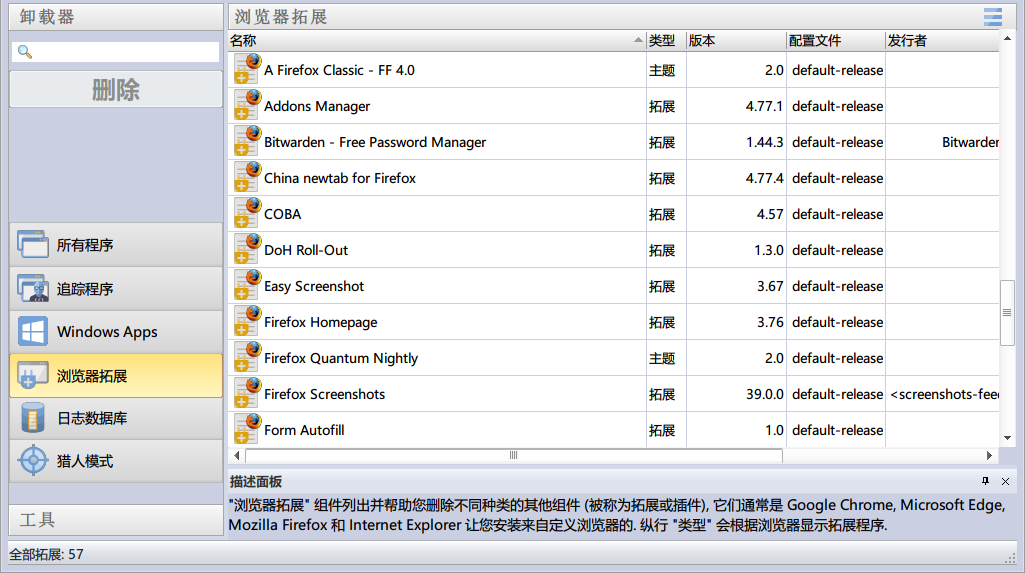The image size is (1025, 573).
Task: Click the Hunter Mode (猎人模式) crosshair icon
Action: click(x=33, y=461)
